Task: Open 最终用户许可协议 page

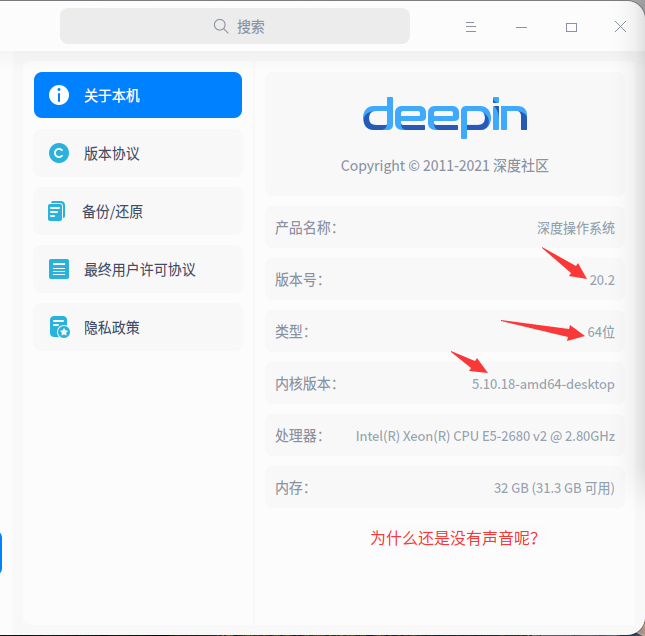Action: pyautogui.click(x=138, y=269)
